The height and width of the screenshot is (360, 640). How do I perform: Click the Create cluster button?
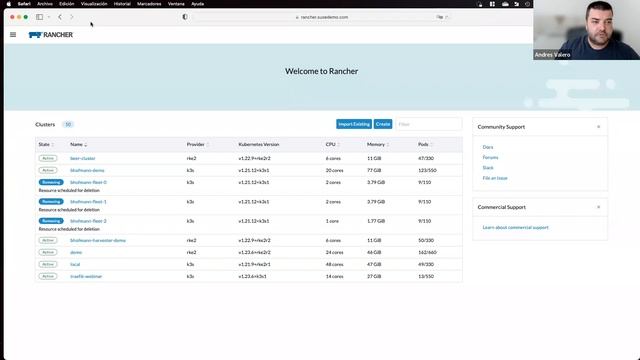(x=383, y=124)
